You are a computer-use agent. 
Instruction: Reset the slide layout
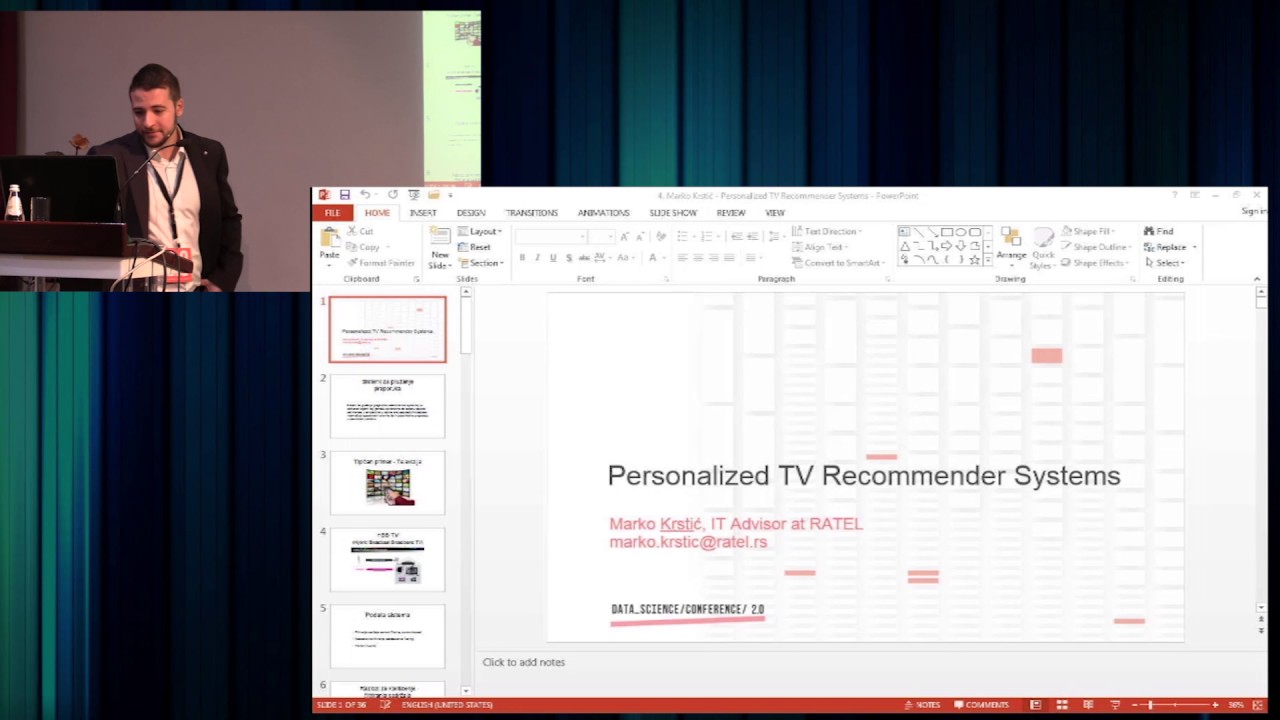(474, 247)
